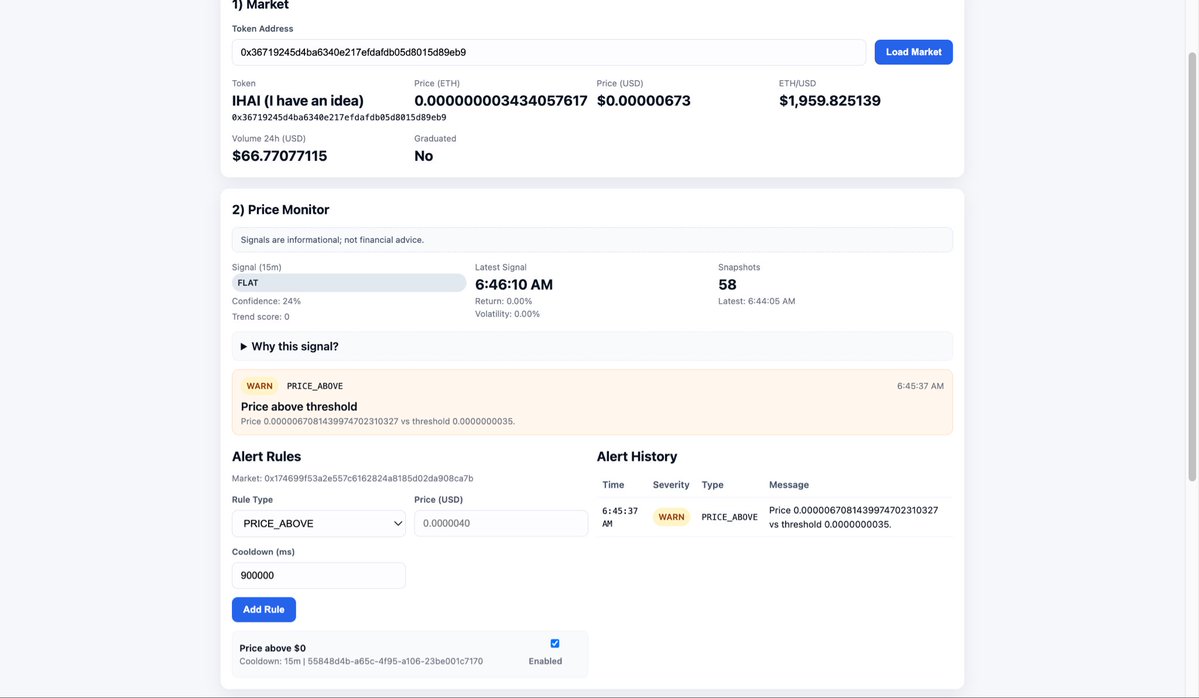The height and width of the screenshot is (698, 1199).
Task: Click the Time column header in Alert History
Action: (x=613, y=485)
